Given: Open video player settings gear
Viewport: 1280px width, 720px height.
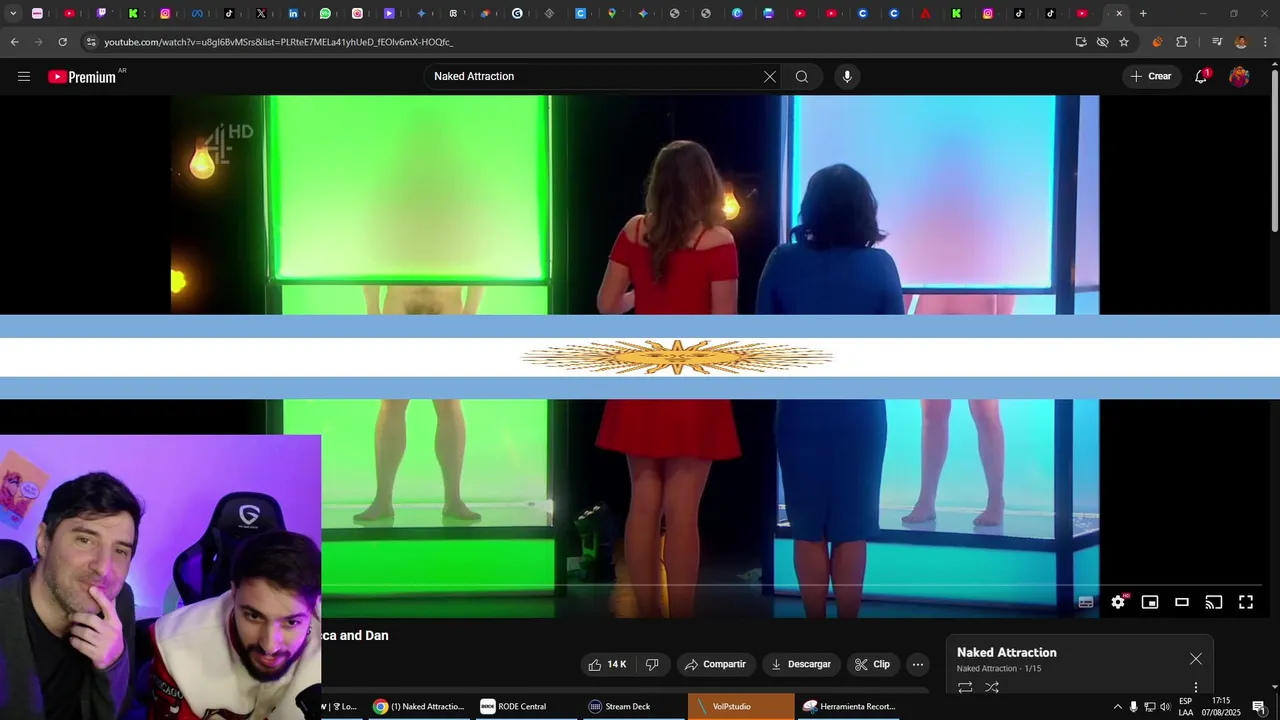Looking at the screenshot, I should [x=1118, y=602].
